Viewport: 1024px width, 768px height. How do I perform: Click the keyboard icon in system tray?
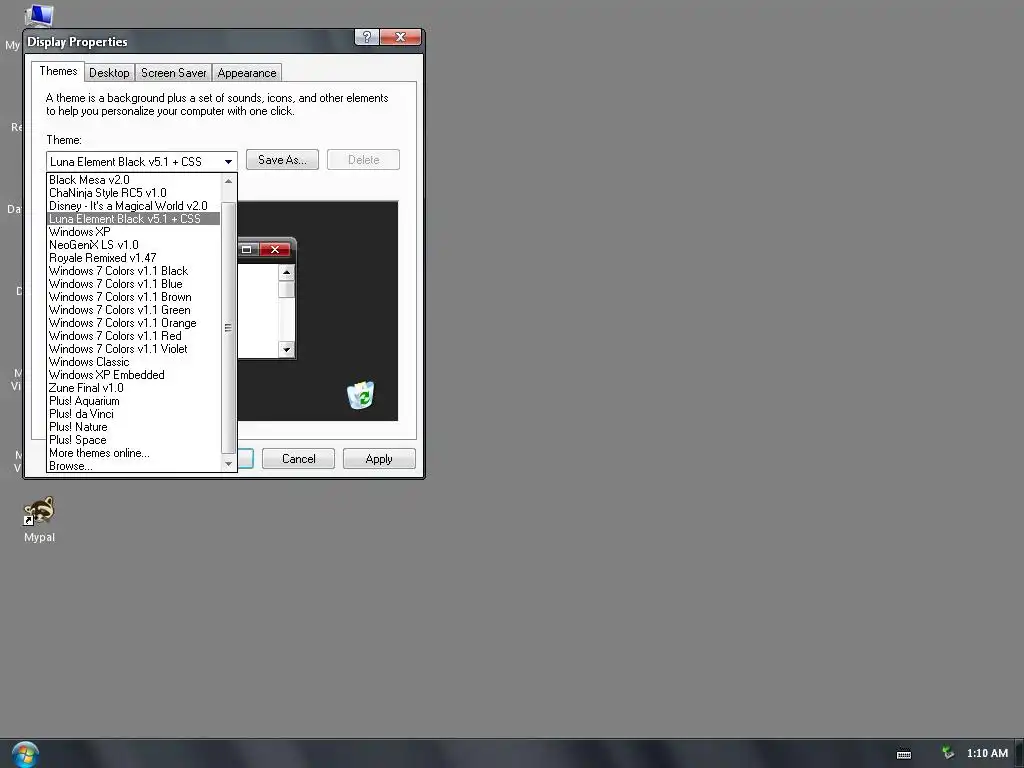point(904,754)
